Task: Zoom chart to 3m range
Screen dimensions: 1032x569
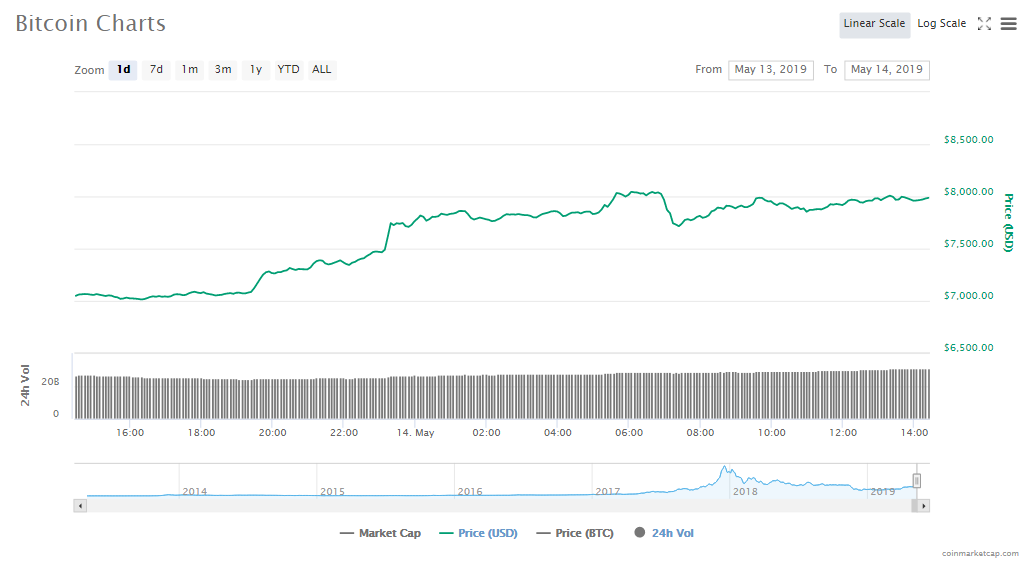Action: pyautogui.click(x=223, y=70)
